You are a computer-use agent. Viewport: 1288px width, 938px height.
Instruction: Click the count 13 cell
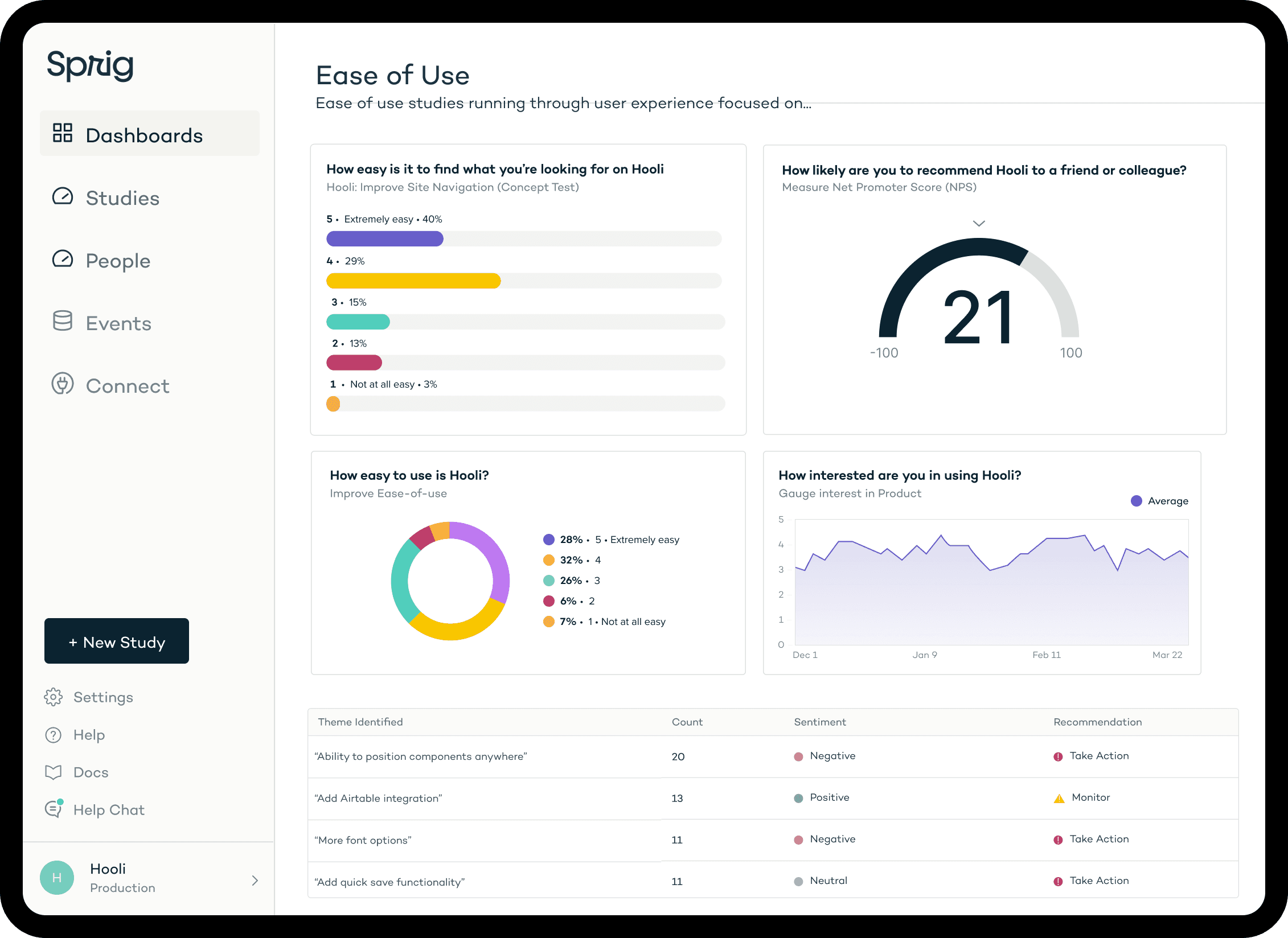[x=677, y=798]
